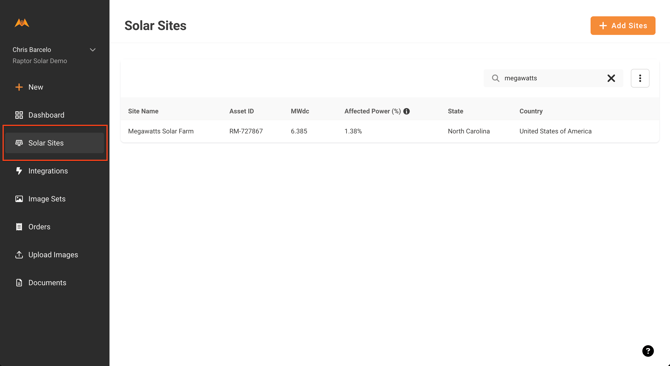Open the Megawatts Solar Farm site
The height and width of the screenshot is (366, 670).
click(x=161, y=131)
